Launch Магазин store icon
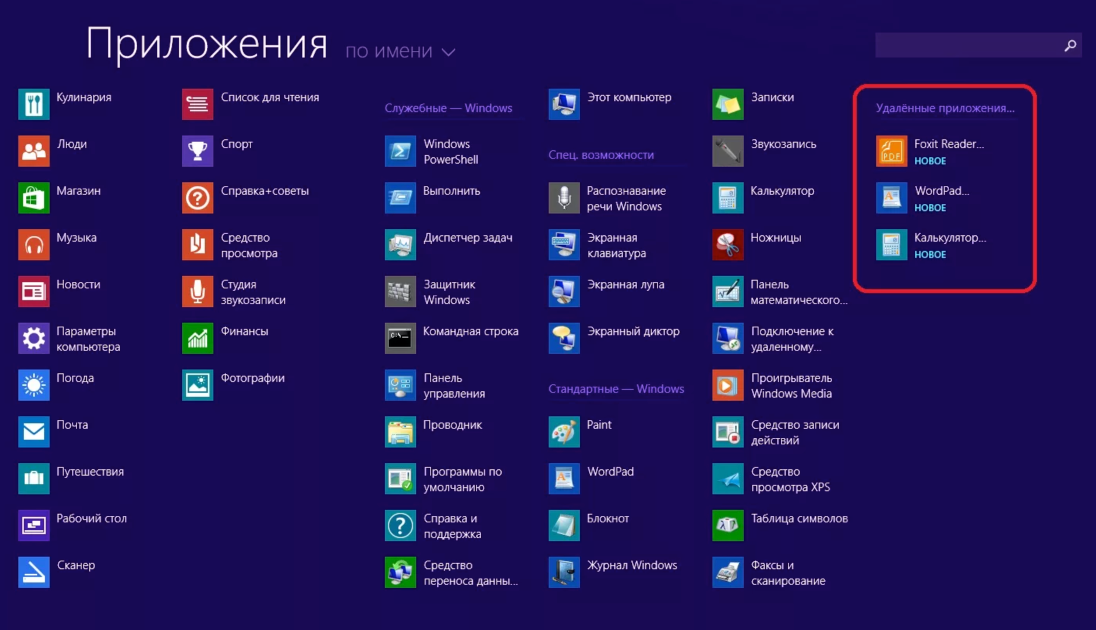 tap(34, 198)
